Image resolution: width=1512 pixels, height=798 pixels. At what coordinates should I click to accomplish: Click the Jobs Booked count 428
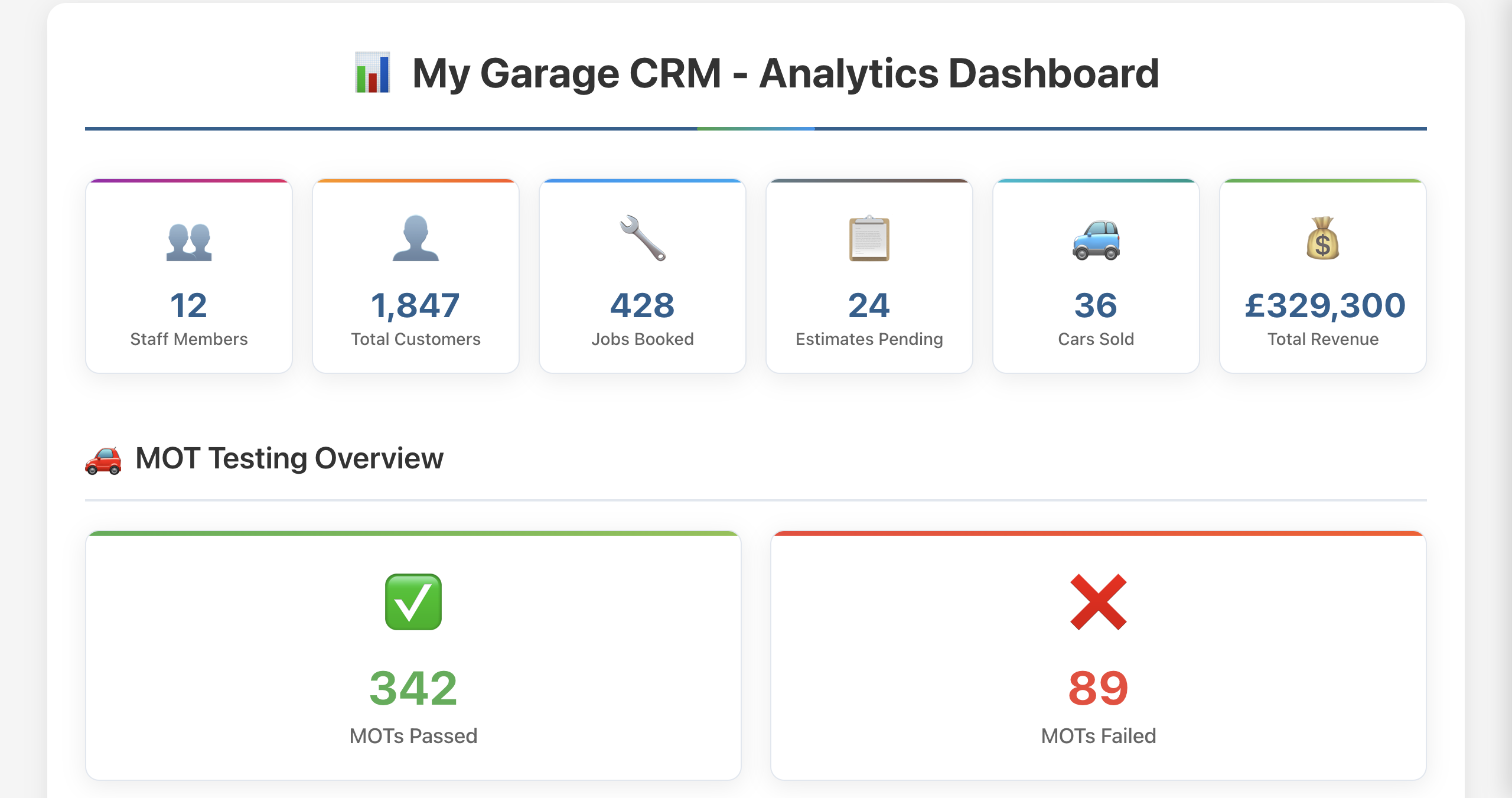[x=641, y=305]
